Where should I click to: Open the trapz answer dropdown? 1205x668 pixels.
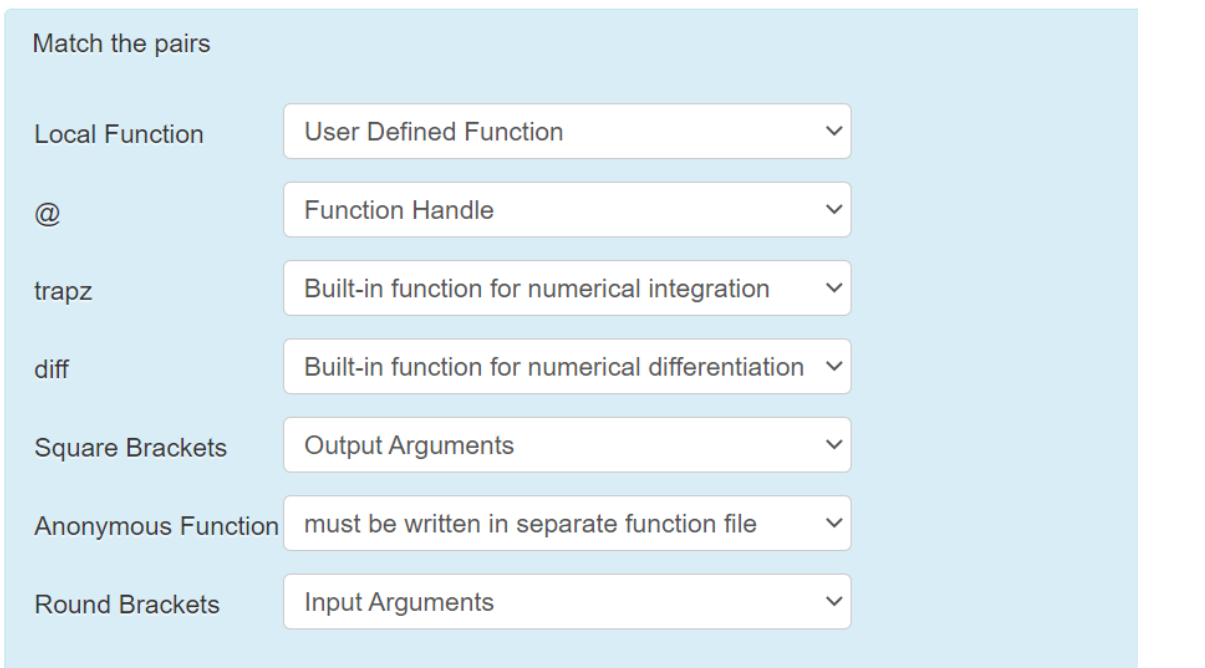pos(565,288)
